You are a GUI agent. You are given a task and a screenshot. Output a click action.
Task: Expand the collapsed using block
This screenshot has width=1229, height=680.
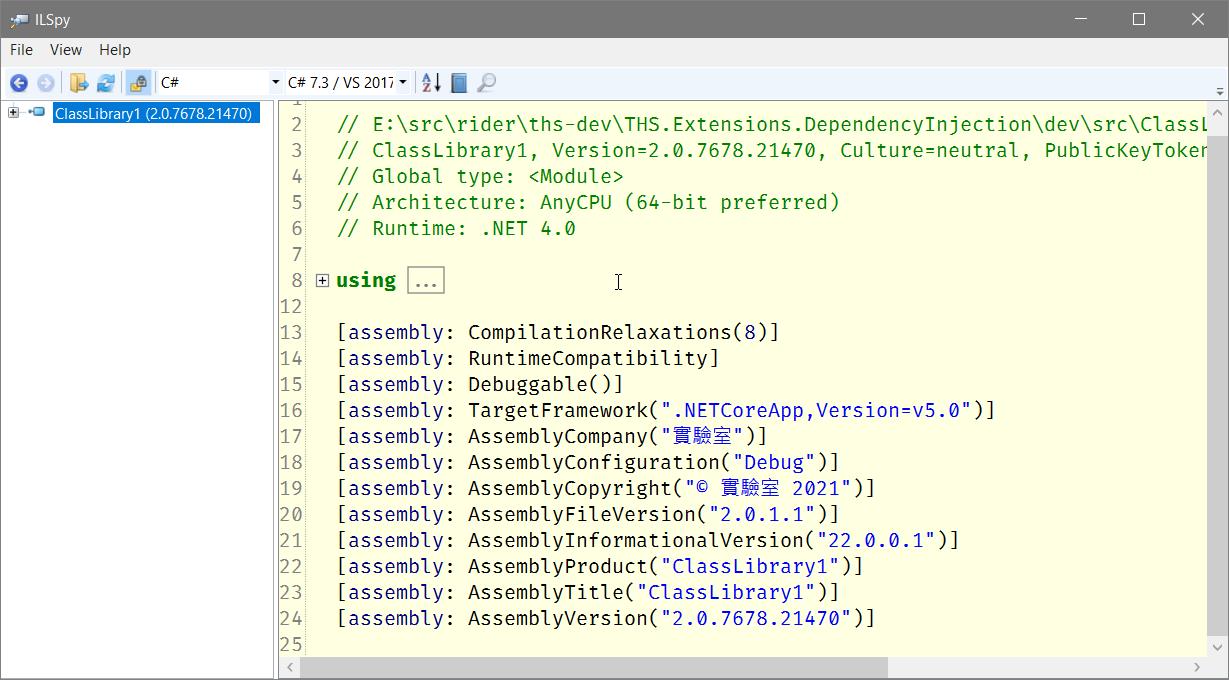[322, 281]
